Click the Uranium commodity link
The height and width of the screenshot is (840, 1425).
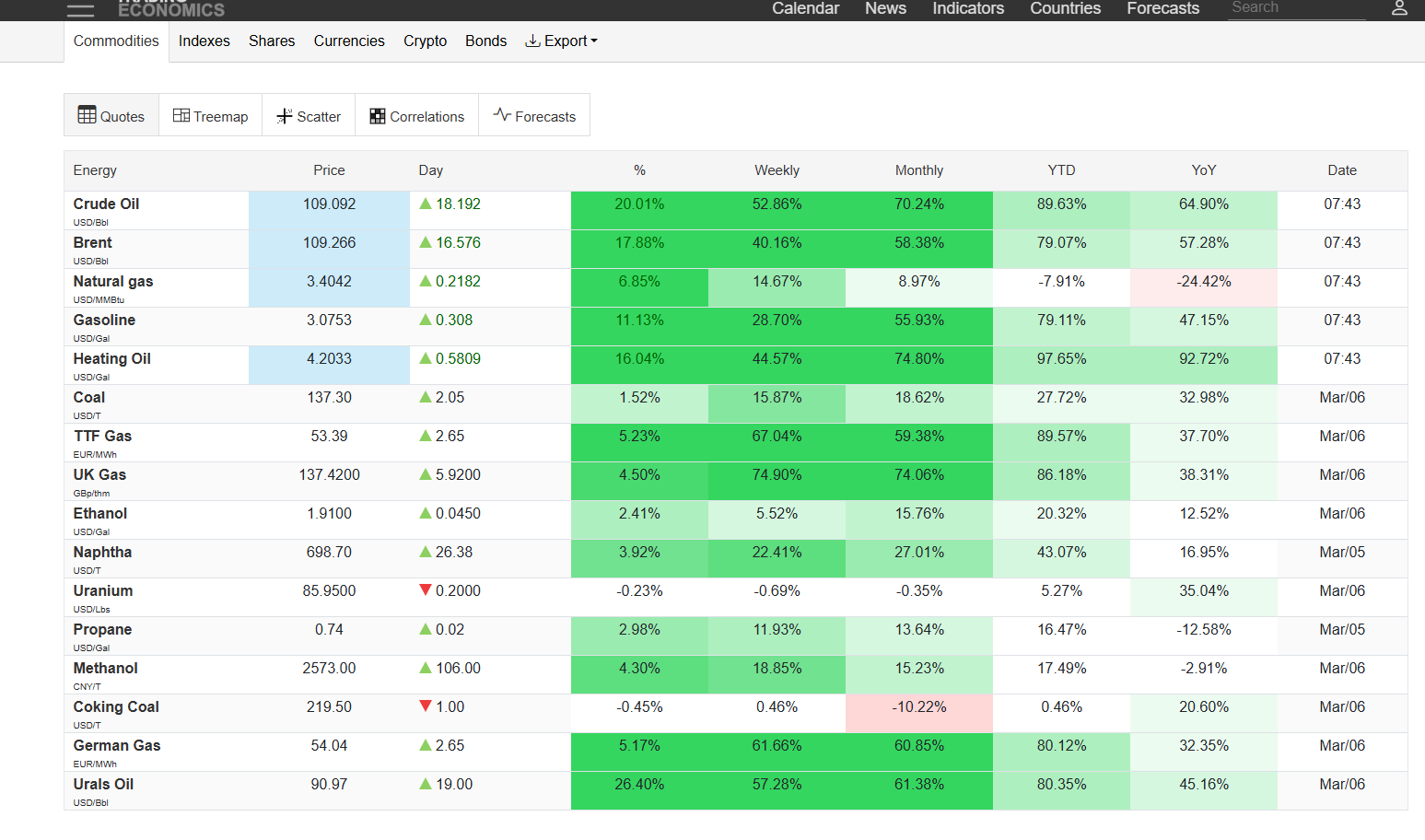coord(103,591)
